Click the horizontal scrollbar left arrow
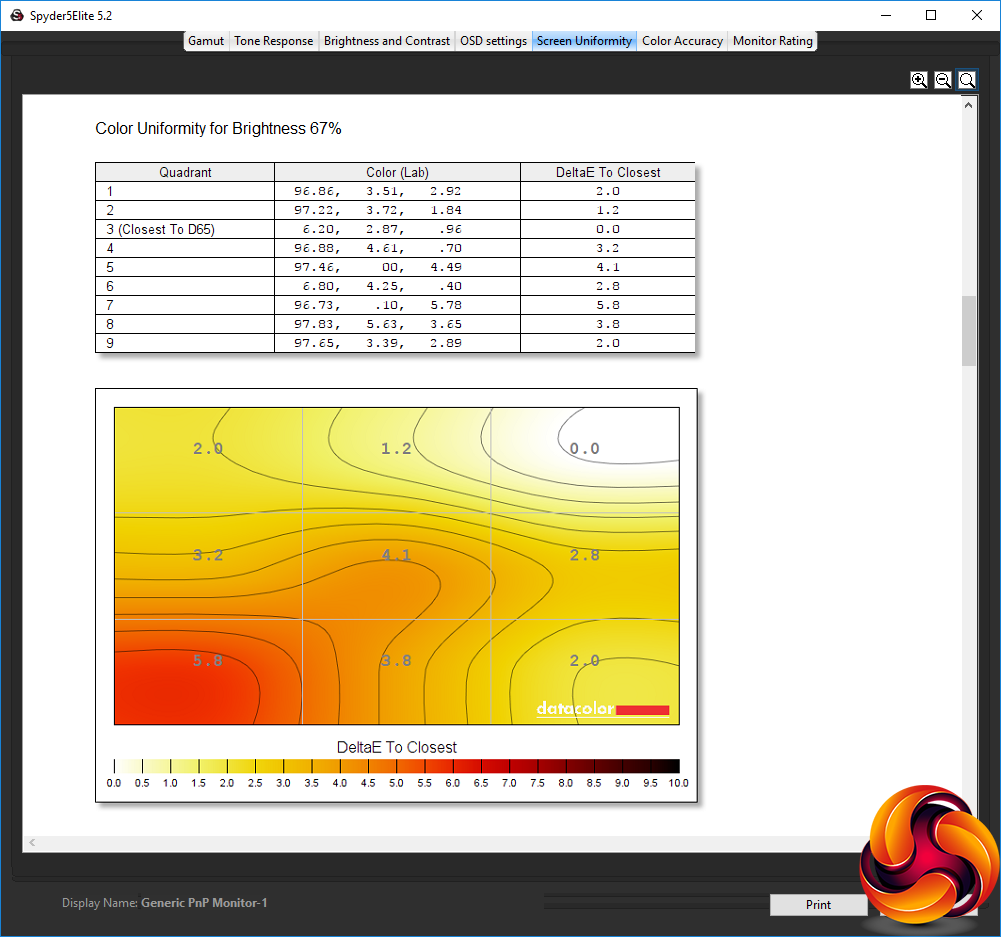 pyautogui.click(x=32, y=843)
